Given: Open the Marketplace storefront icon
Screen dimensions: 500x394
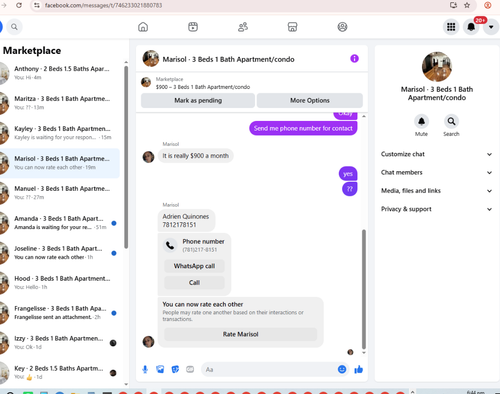Looking at the screenshot, I should click(292, 27).
